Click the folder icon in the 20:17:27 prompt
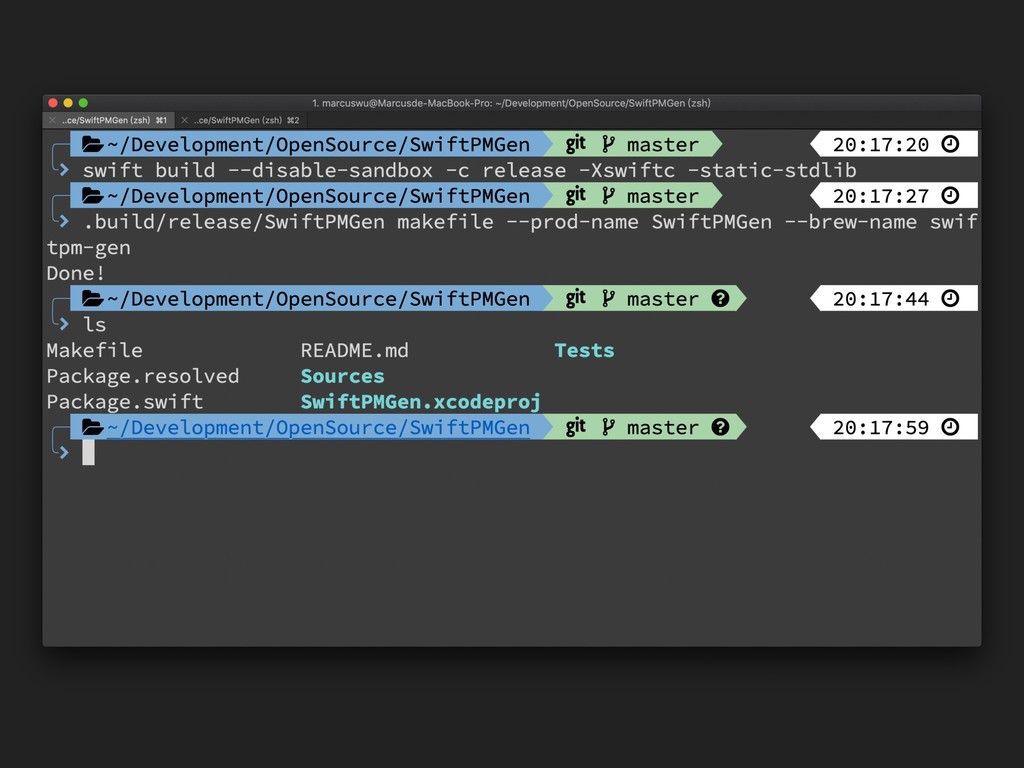 pos(93,195)
